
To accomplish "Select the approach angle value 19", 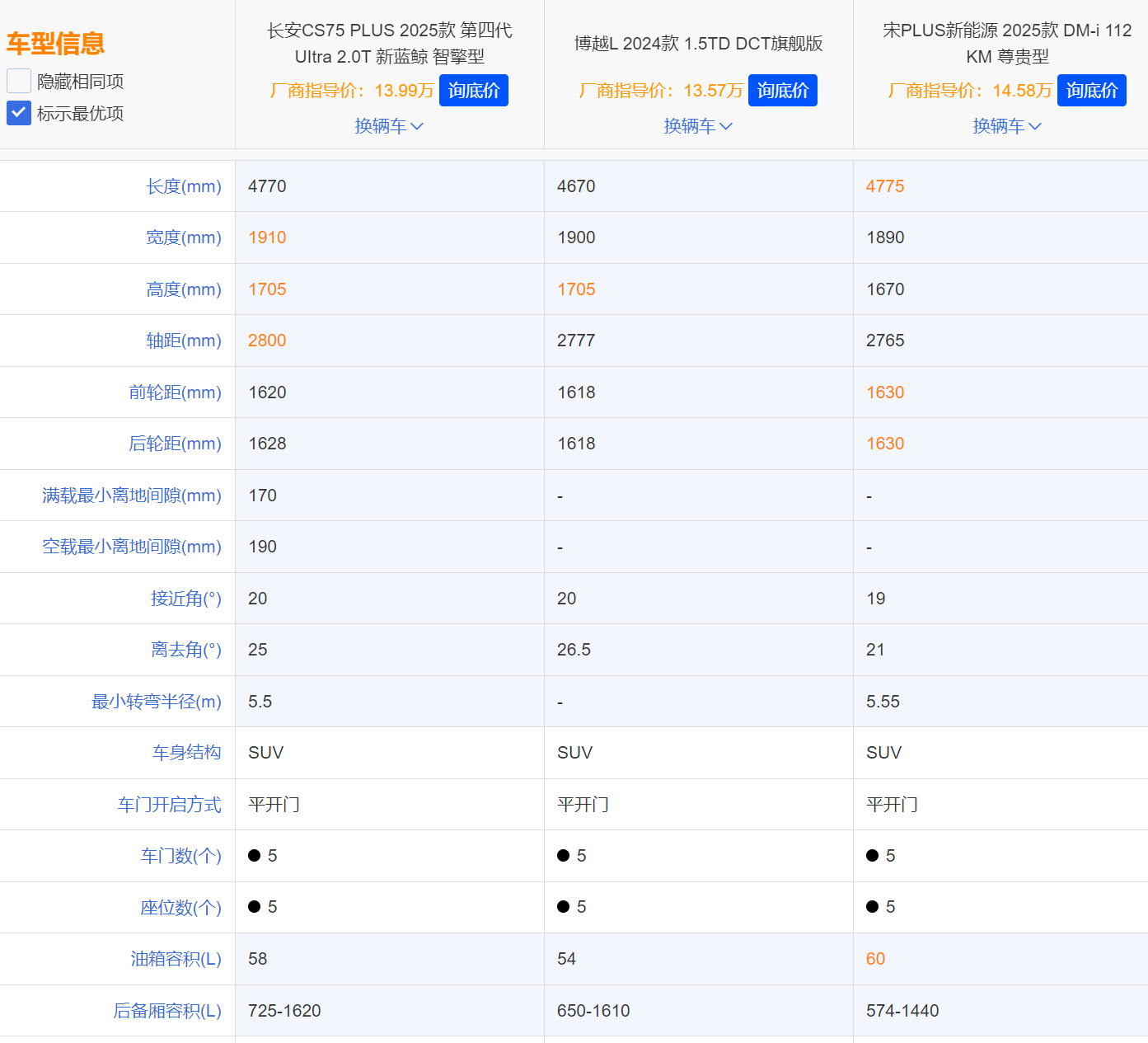I will pos(875,599).
